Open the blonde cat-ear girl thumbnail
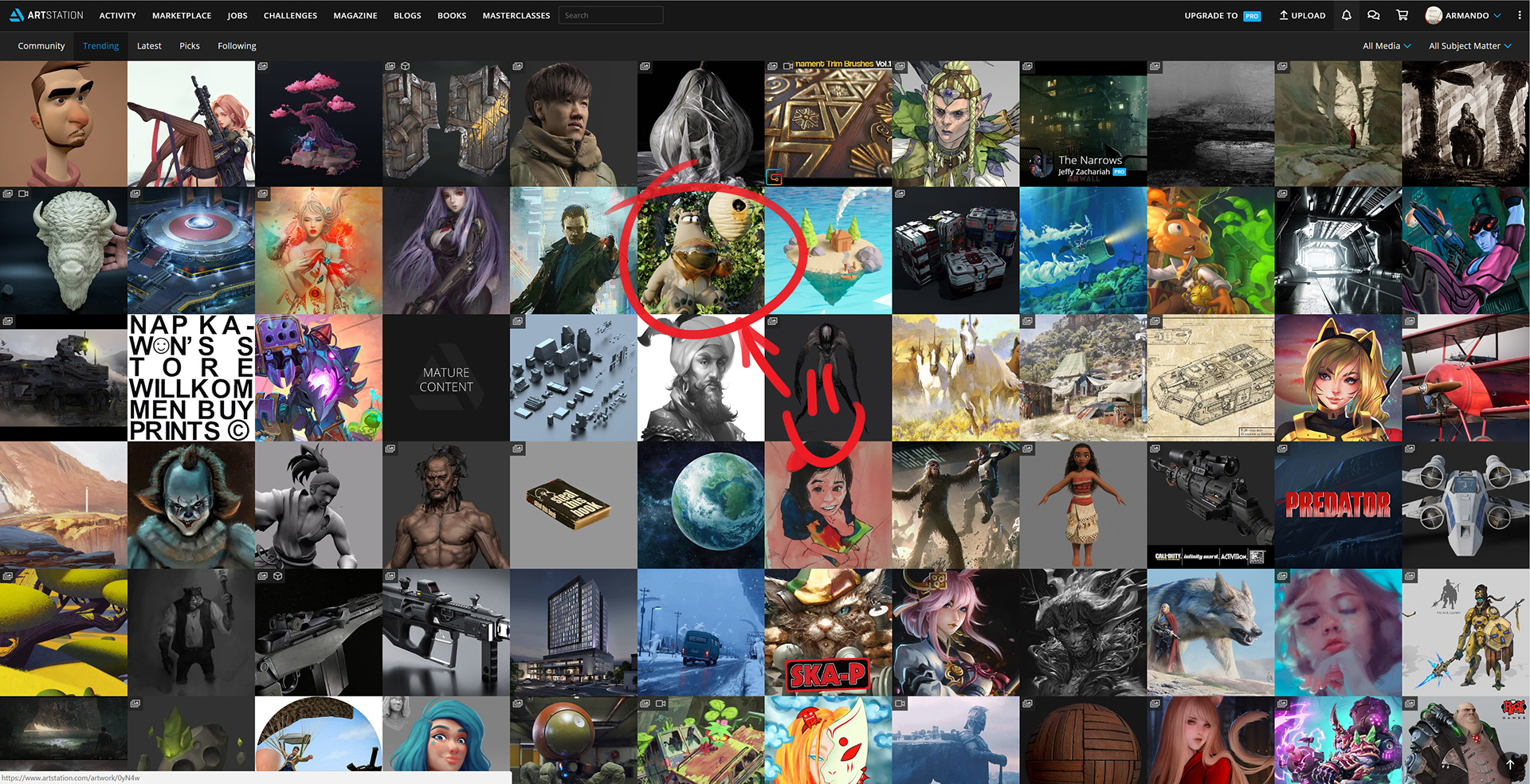Viewport: 1530px width, 784px height. [x=1339, y=378]
